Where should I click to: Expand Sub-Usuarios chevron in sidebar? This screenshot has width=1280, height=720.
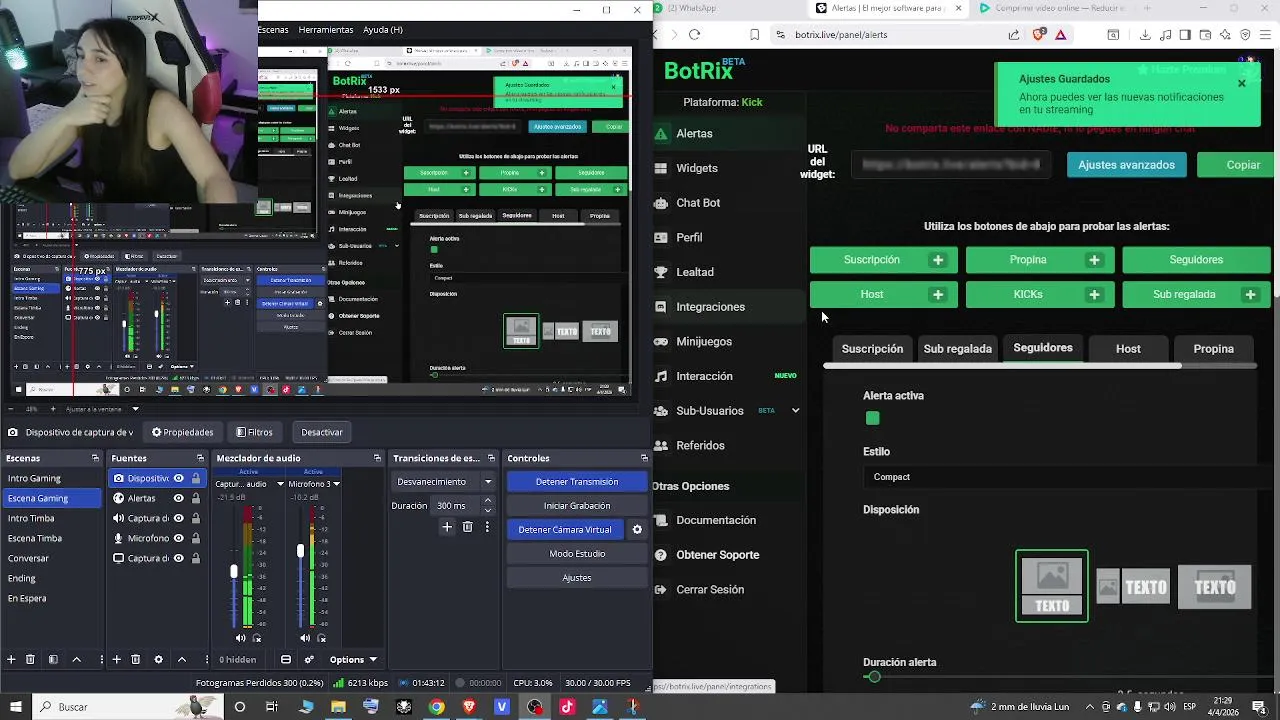796,410
